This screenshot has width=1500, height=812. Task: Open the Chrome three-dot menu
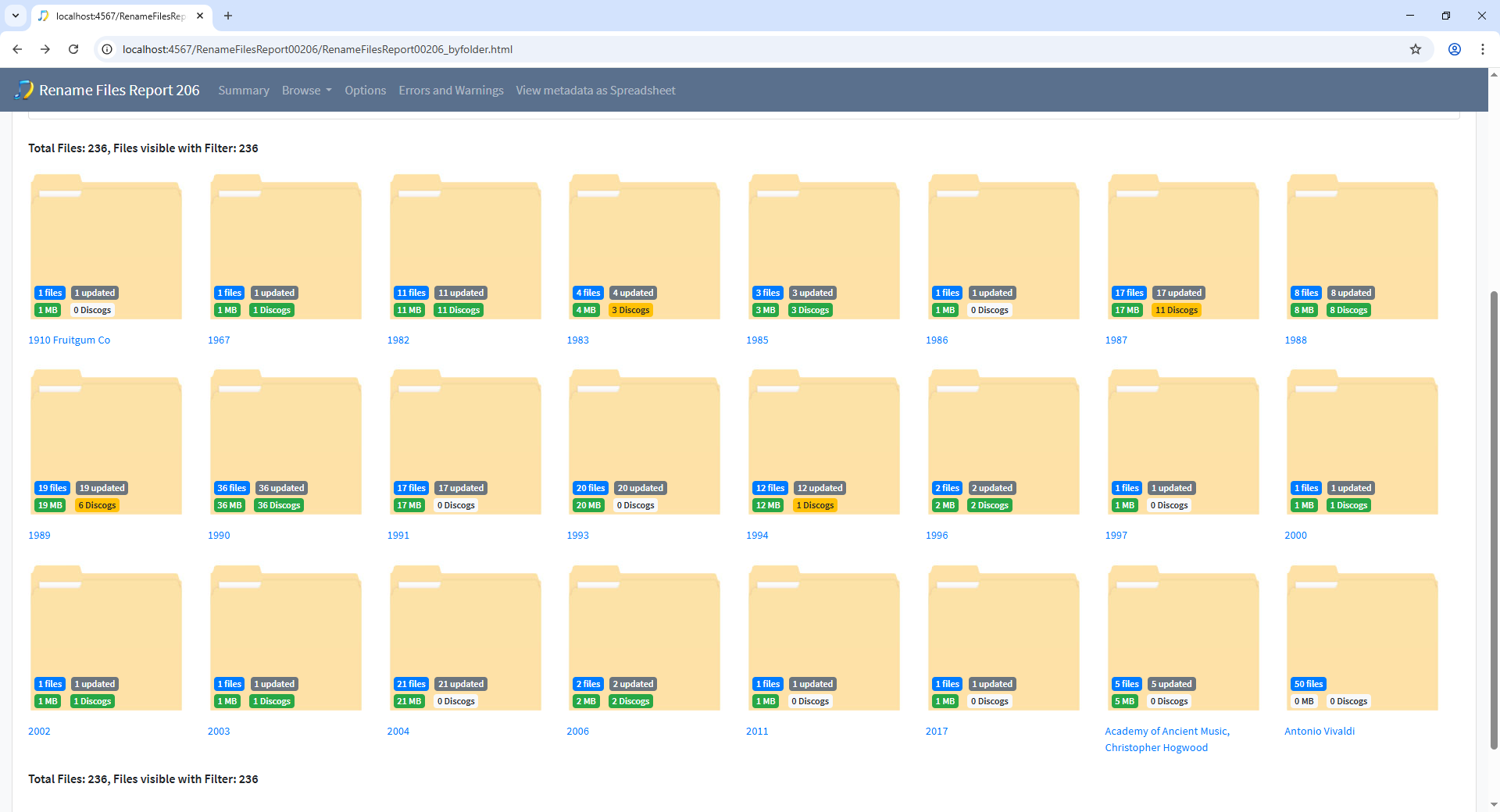1482,49
